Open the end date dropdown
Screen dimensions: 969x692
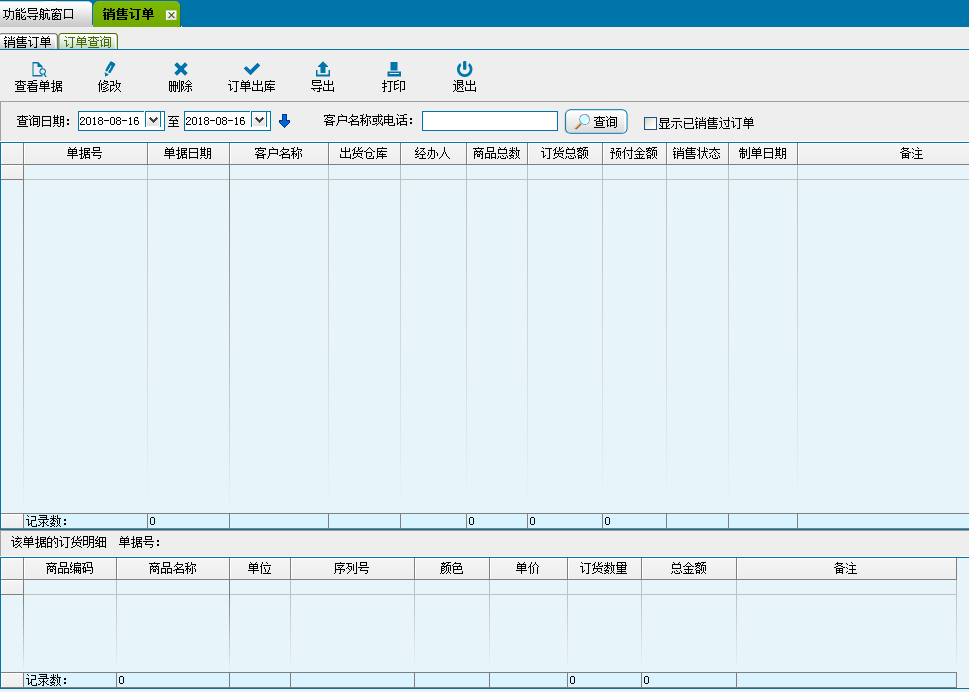click(260, 120)
